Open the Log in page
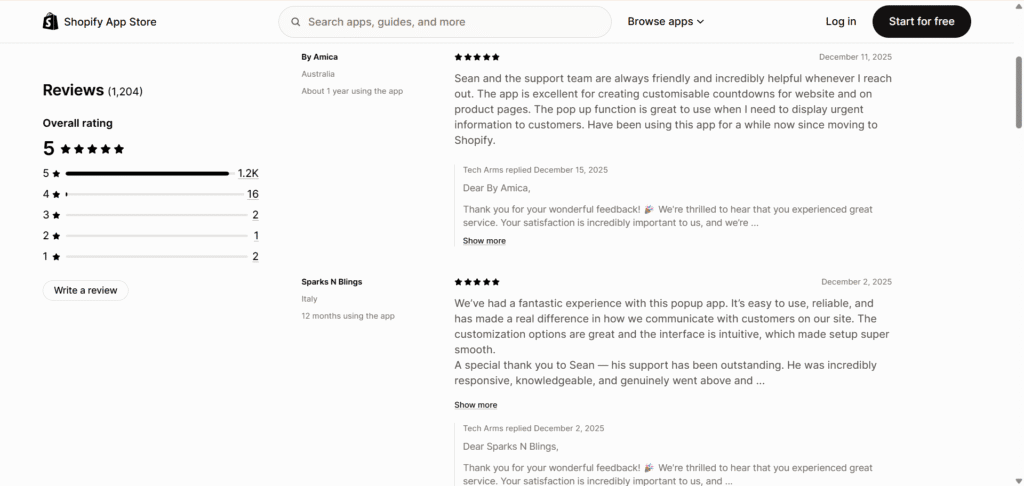The image size is (1024, 486). pos(841,22)
